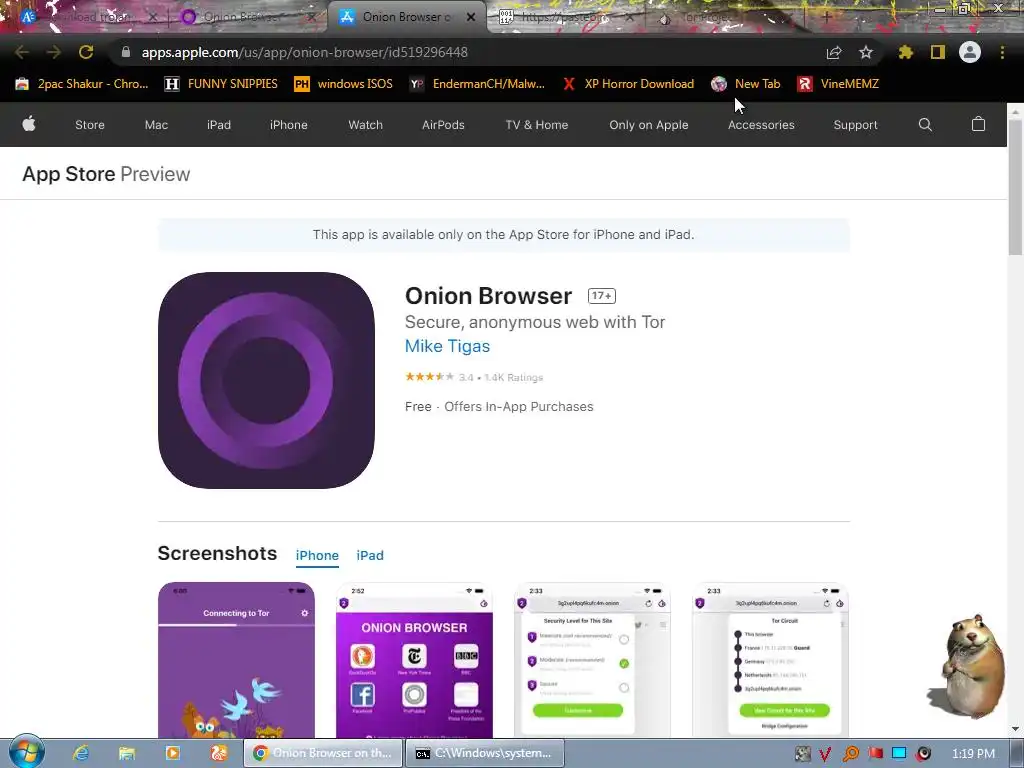Viewport: 1024px width, 768px height.
Task: Open the Chrome profile avatar
Action: click(970, 52)
